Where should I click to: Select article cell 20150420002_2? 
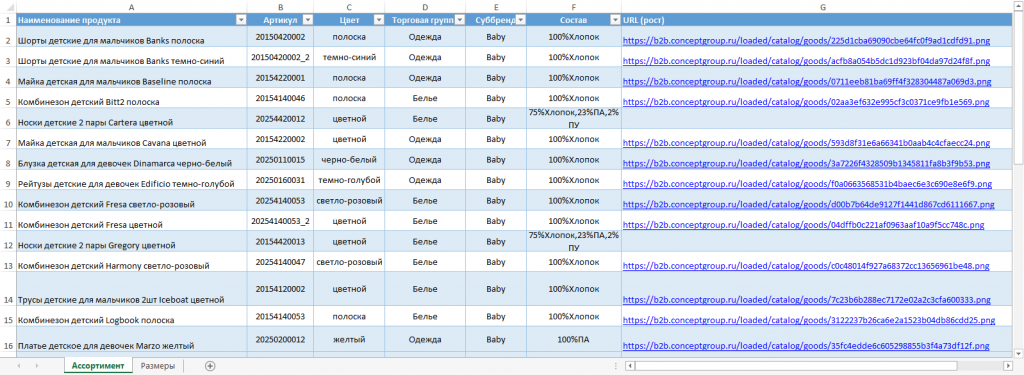click(x=281, y=57)
